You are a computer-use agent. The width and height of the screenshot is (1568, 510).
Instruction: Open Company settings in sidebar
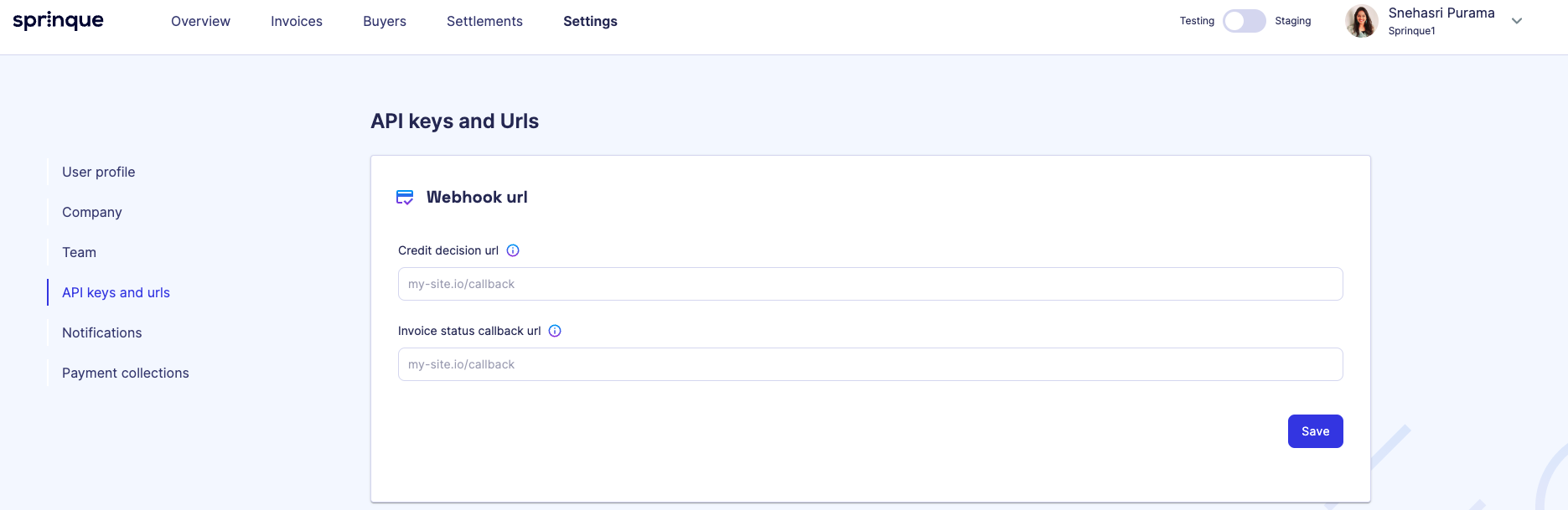tap(92, 212)
